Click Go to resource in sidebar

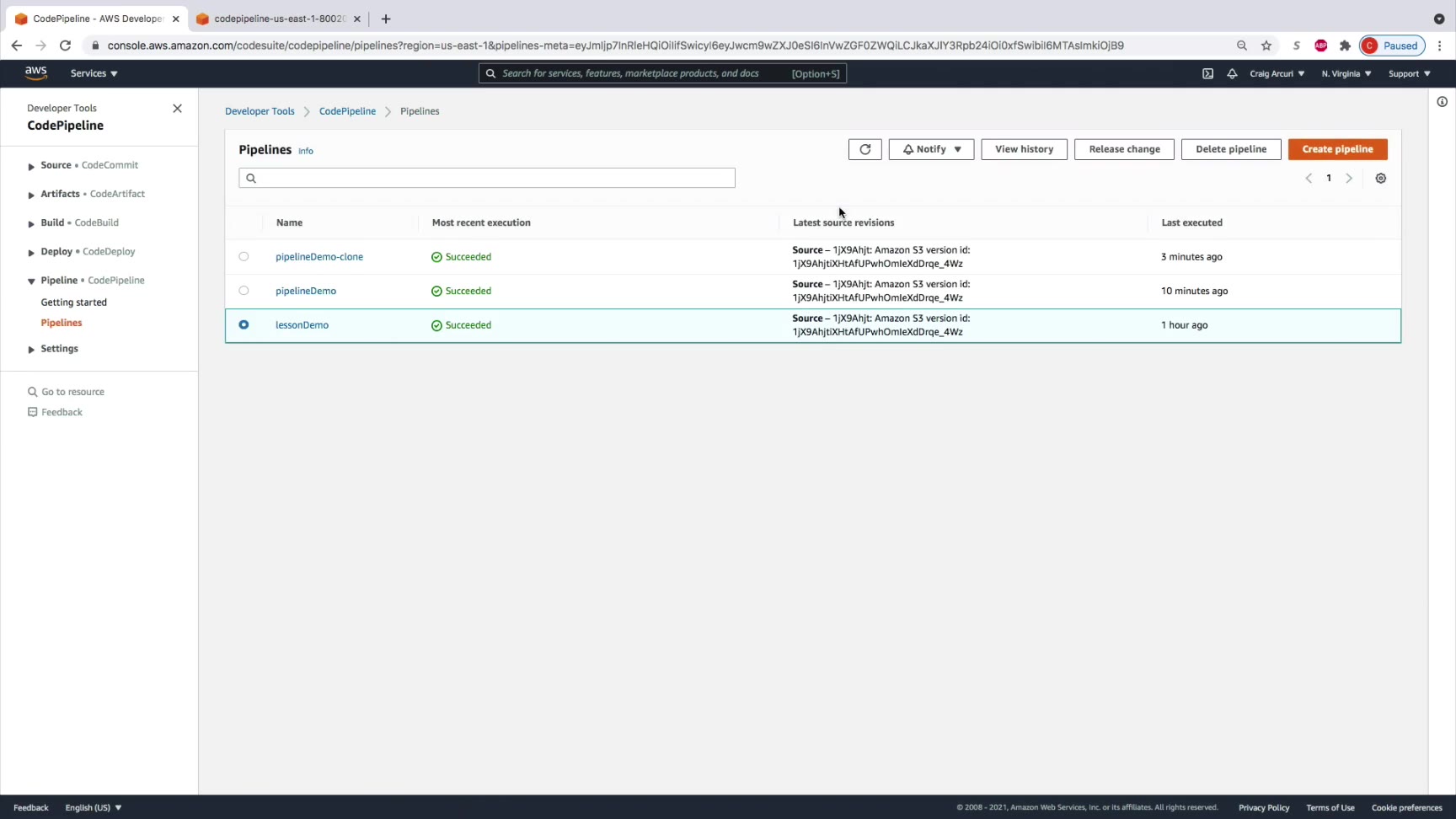(x=73, y=392)
